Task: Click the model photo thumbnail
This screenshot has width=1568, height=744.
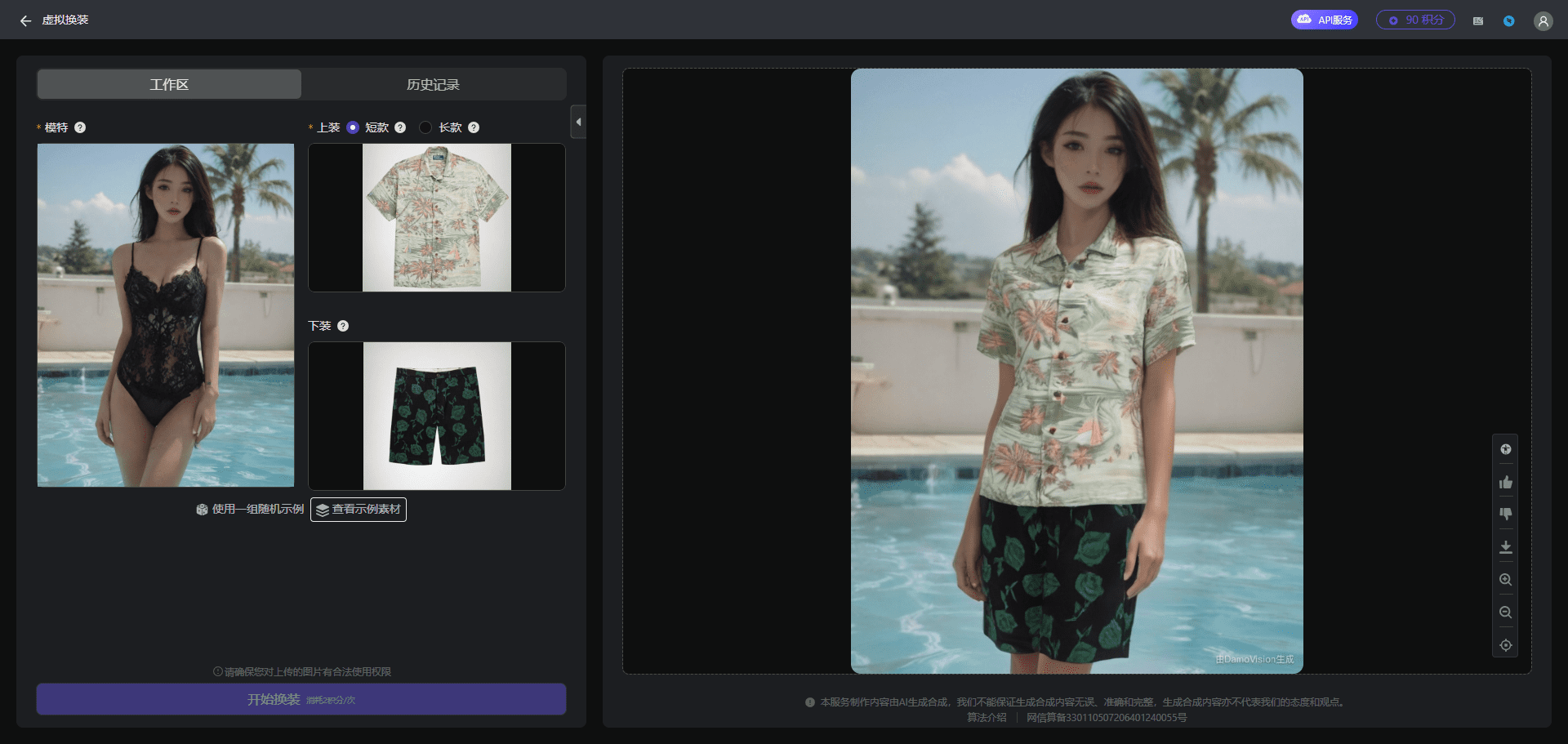Action: click(166, 315)
